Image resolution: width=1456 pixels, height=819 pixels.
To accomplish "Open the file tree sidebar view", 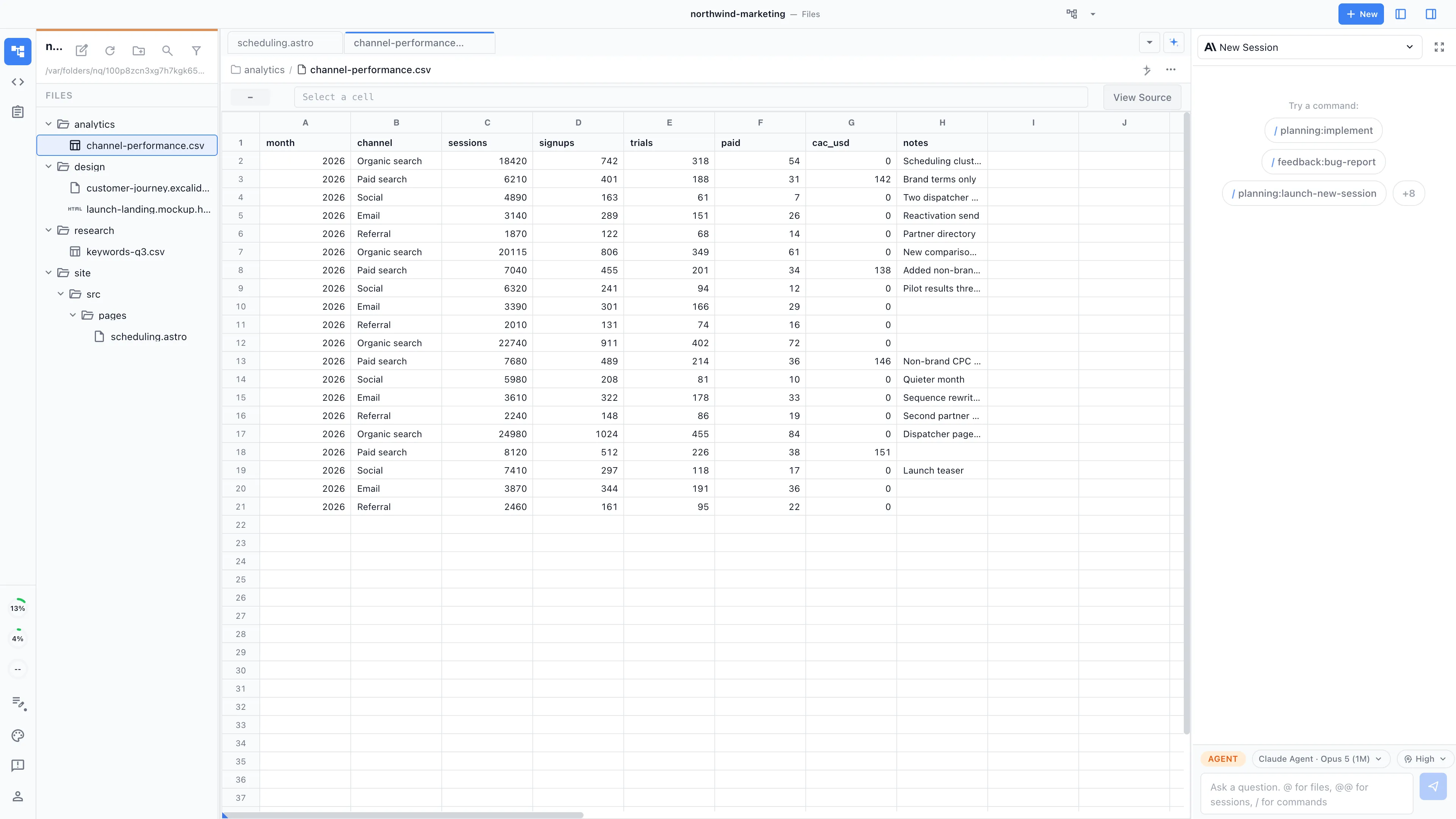I will pyautogui.click(x=17, y=52).
